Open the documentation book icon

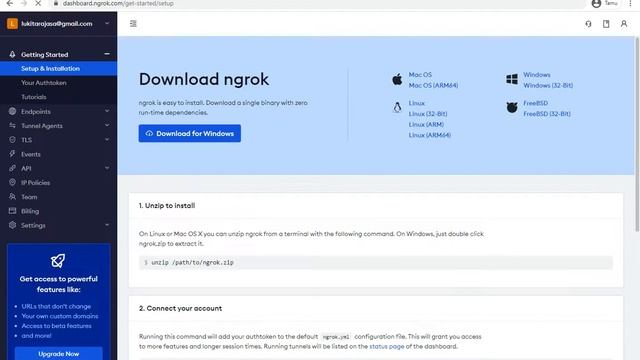click(x=606, y=24)
